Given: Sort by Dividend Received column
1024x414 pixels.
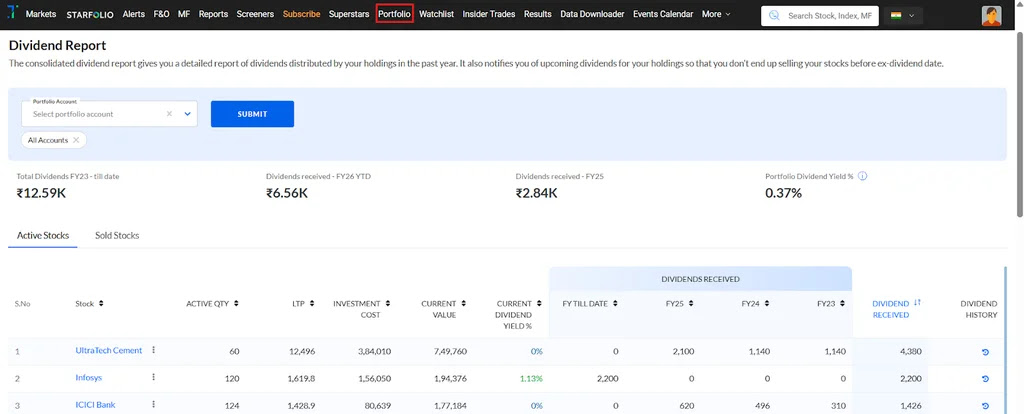Looking at the screenshot, I should [x=918, y=303].
